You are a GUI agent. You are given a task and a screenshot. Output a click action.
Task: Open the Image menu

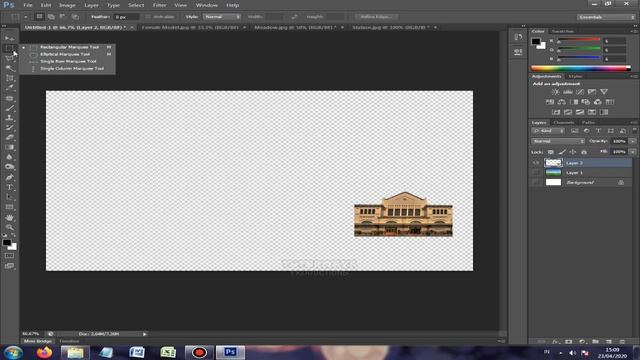coord(67,5)
